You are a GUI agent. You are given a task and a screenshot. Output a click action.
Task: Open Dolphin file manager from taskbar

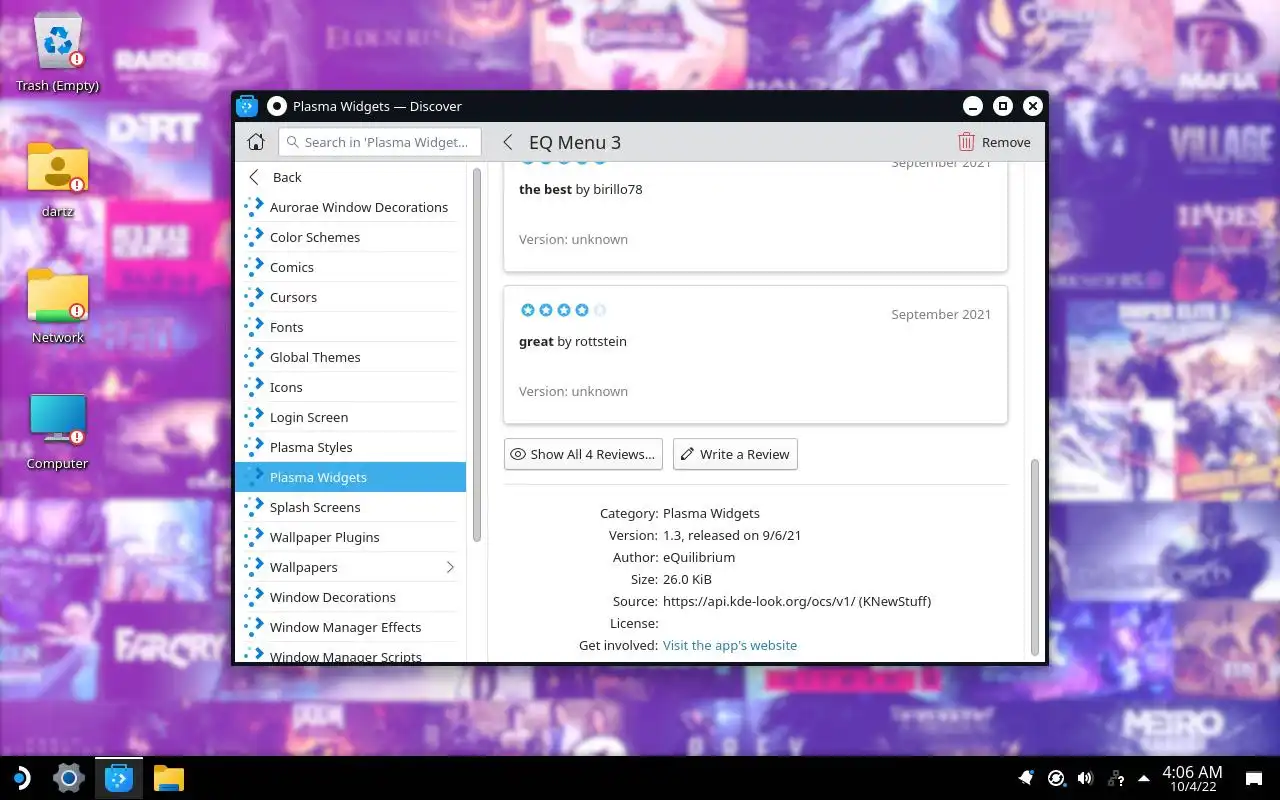[x=169, y=777]
